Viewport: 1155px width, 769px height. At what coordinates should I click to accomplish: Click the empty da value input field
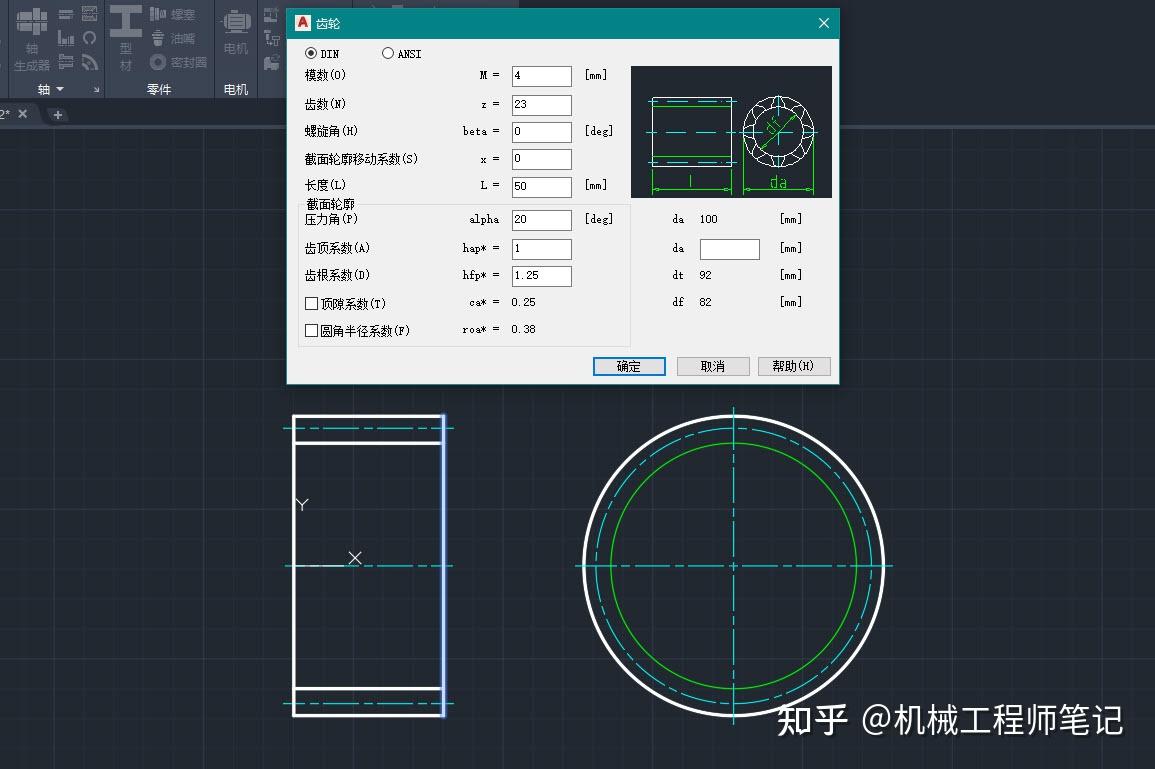(729, 248)
